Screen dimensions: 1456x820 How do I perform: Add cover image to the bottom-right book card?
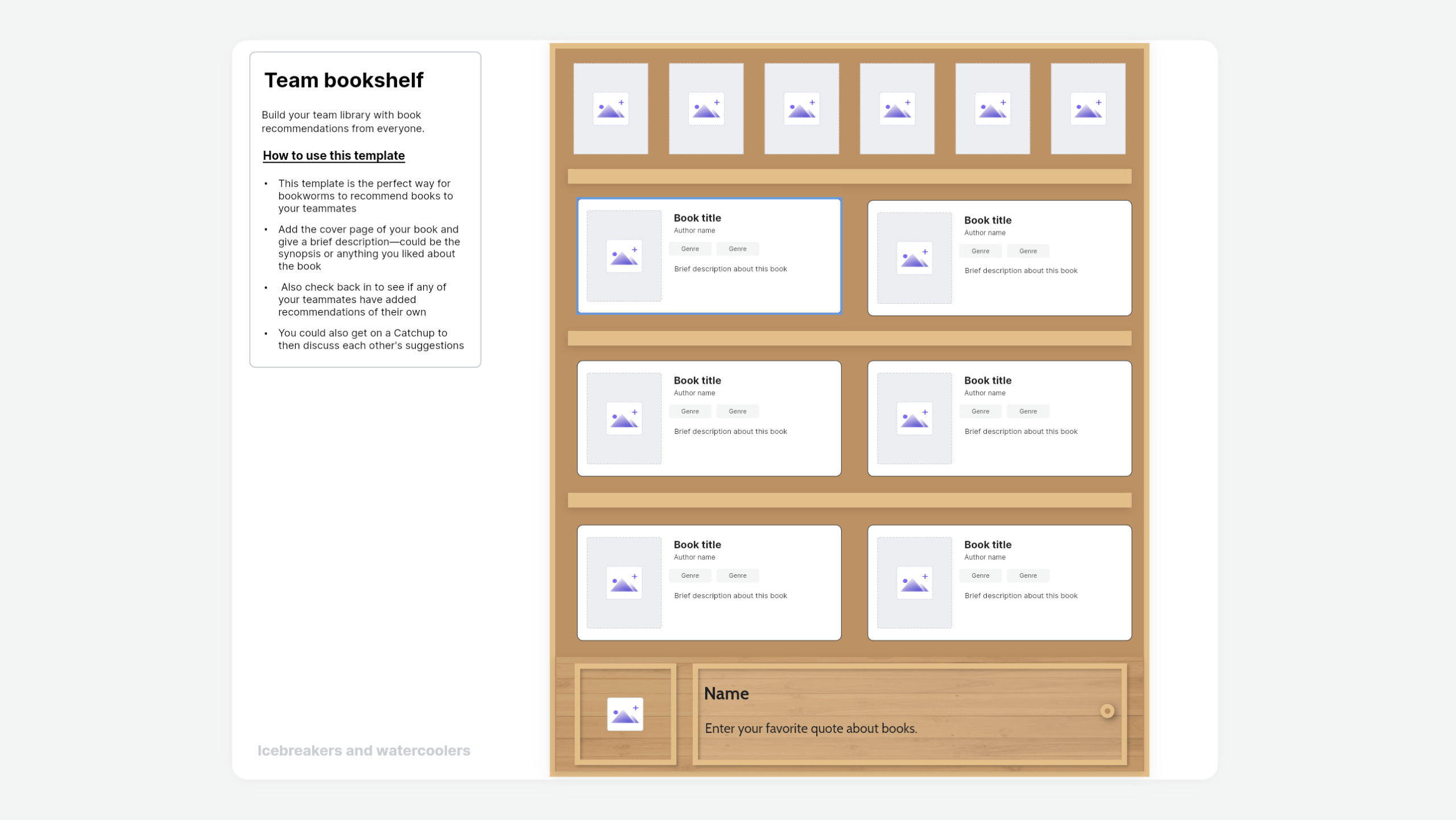point(915,582)
